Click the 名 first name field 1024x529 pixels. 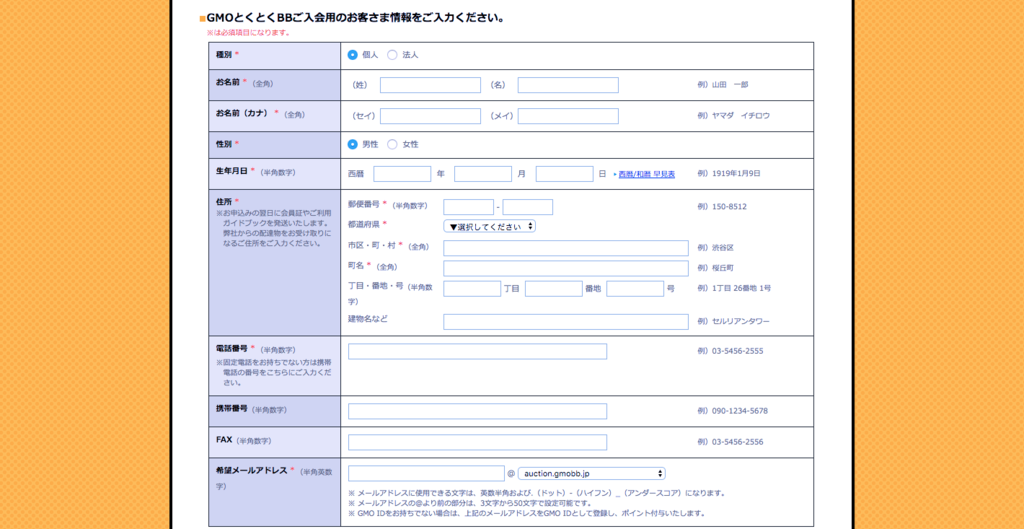[568, 85]
